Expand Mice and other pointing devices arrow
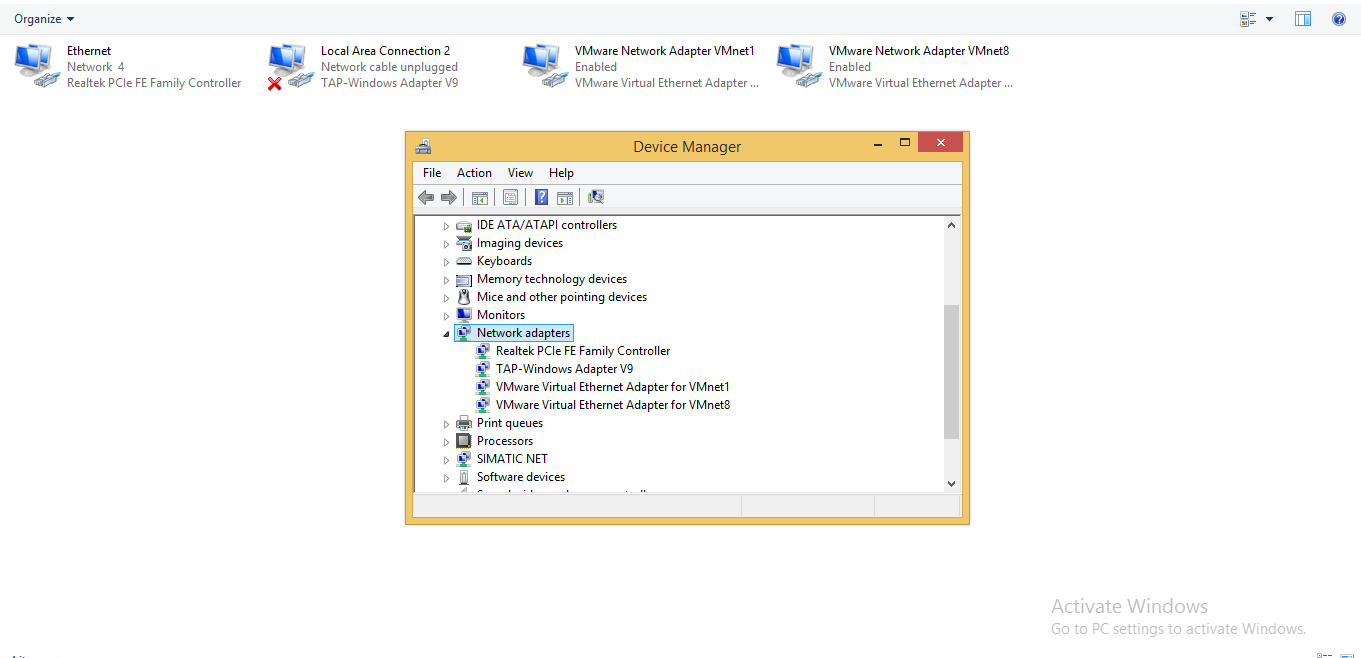The width and height of the screenshot is (1361, 658). (x=446, y=298)
